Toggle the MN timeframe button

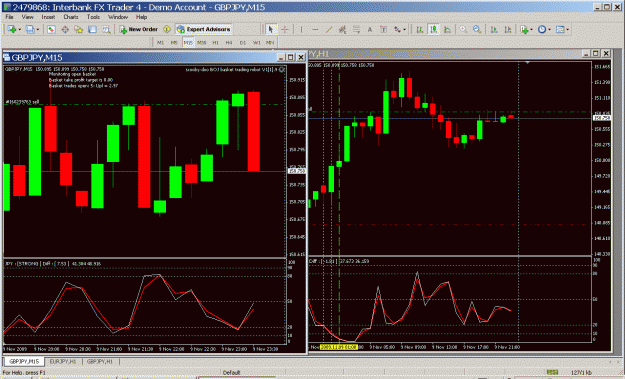[x=270, y=42]
